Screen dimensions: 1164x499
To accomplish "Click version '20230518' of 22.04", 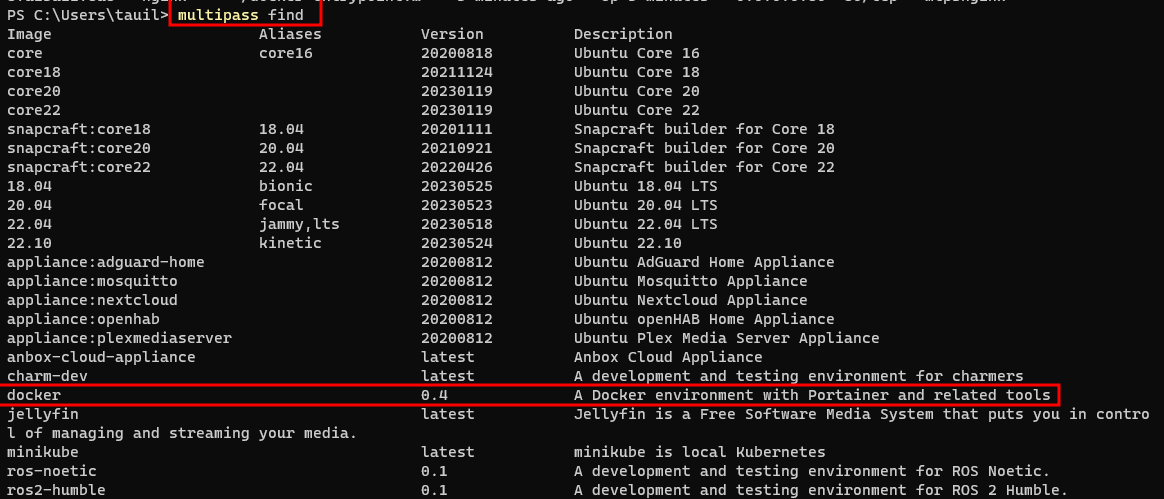I will click(x=457, y=224).
